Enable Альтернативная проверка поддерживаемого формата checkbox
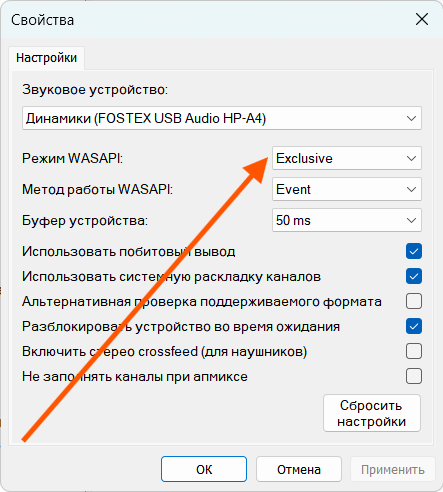The height and width of the screenshot is (492, 443). [414, 301]
